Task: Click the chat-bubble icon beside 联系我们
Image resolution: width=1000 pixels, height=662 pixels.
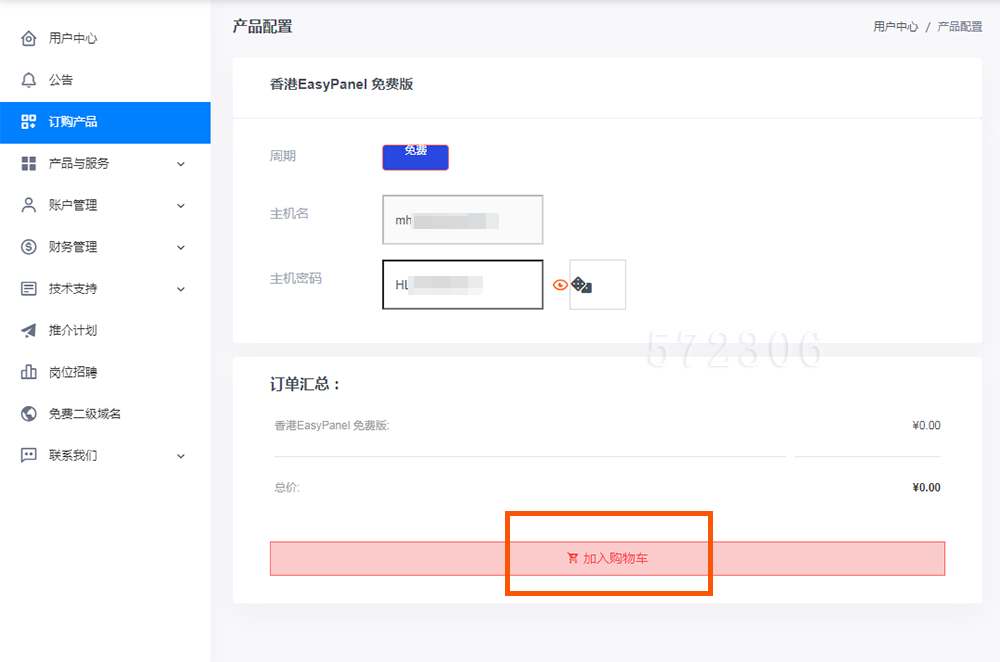Action: click(29, 455)
